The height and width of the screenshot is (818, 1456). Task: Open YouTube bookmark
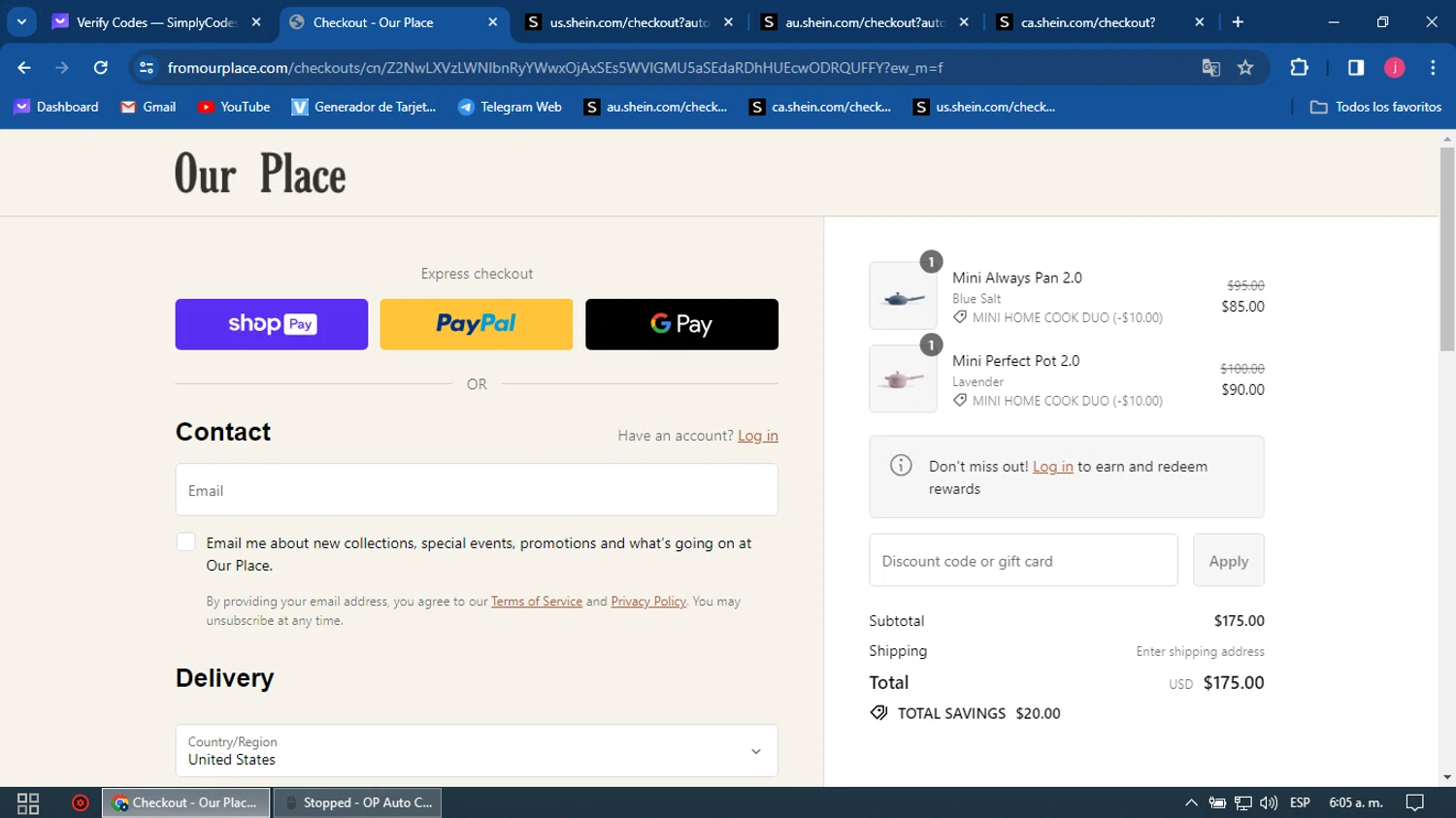pos(234,107)
